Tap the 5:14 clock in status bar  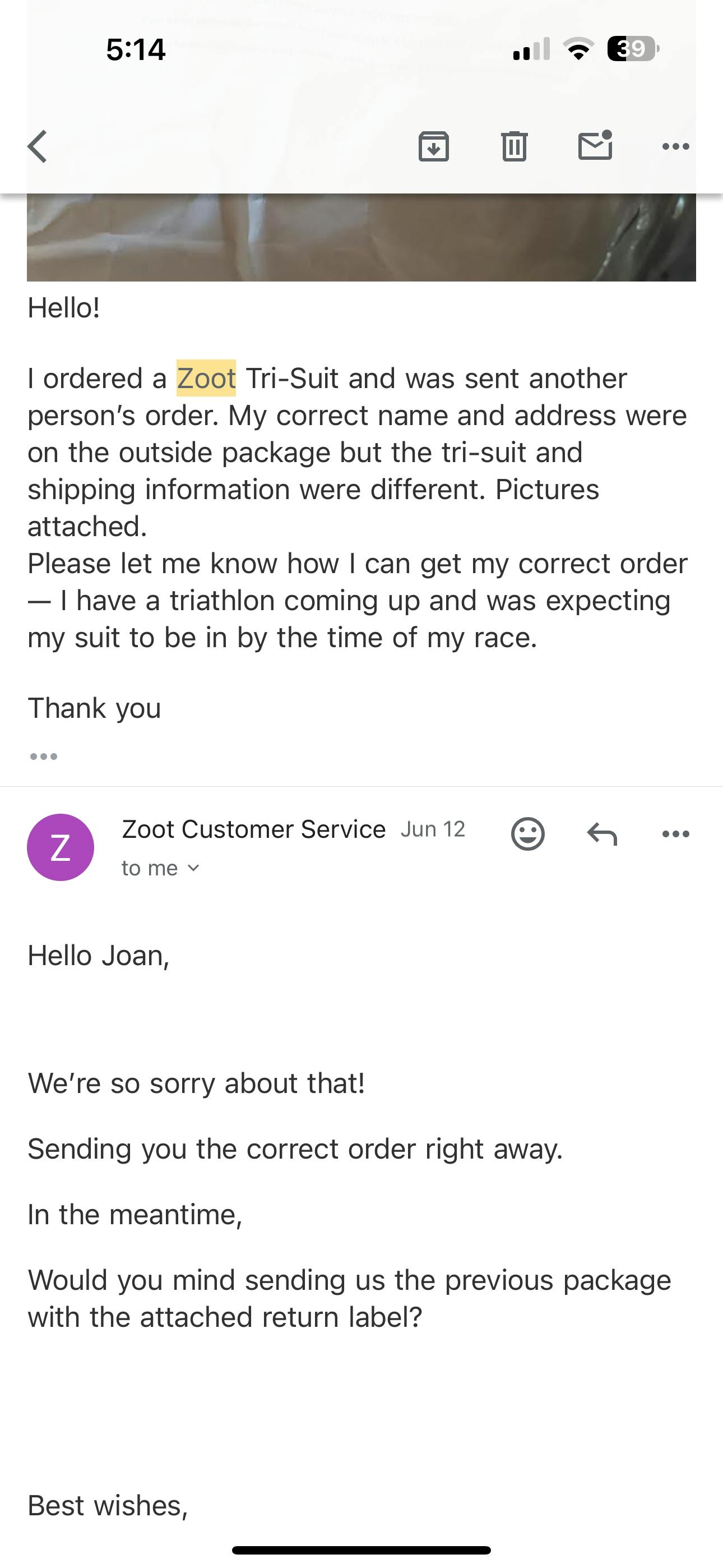click(x=135, y=49)
